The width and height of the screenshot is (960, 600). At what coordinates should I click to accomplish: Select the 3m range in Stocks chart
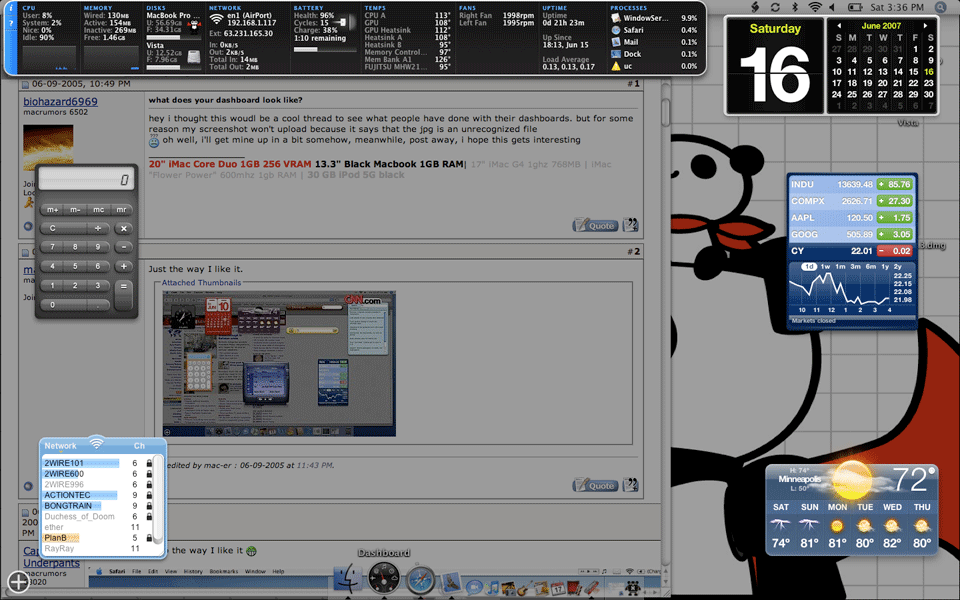(855, 266)
